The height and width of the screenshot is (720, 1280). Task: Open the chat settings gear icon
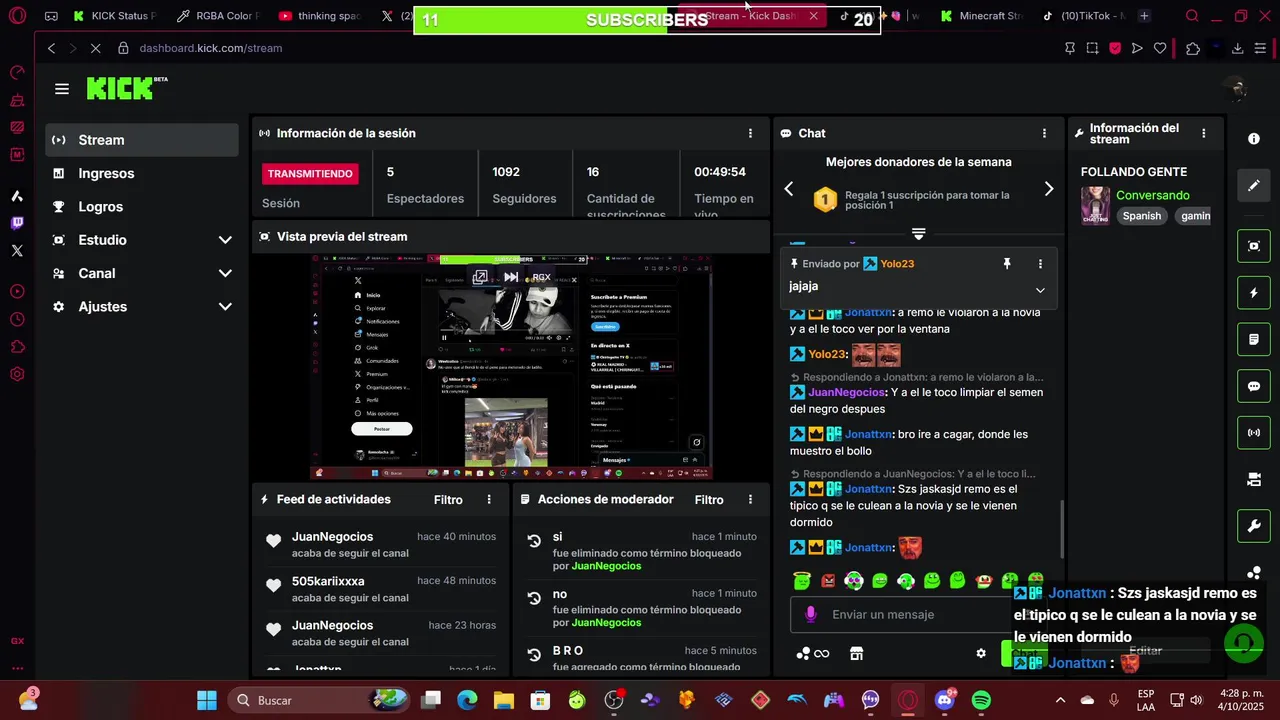coord(981,653)
